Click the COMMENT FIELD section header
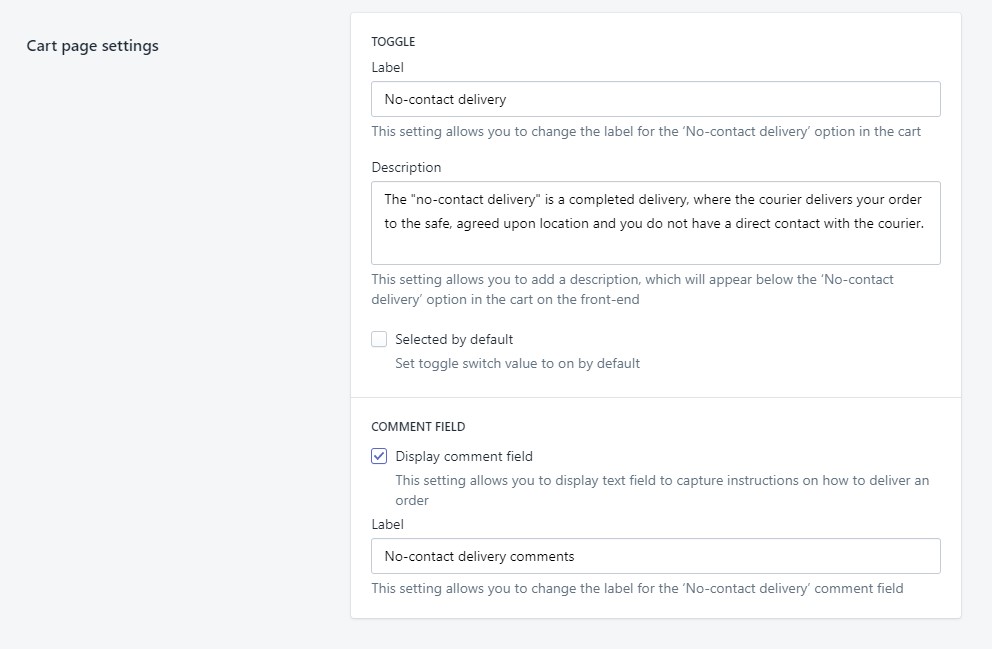The image size is (992, 649). coord(417,426)
